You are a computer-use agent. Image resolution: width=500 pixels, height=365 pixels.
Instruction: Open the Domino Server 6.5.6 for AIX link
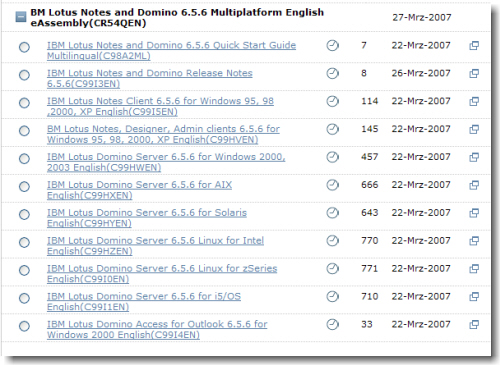click(139, 190)
